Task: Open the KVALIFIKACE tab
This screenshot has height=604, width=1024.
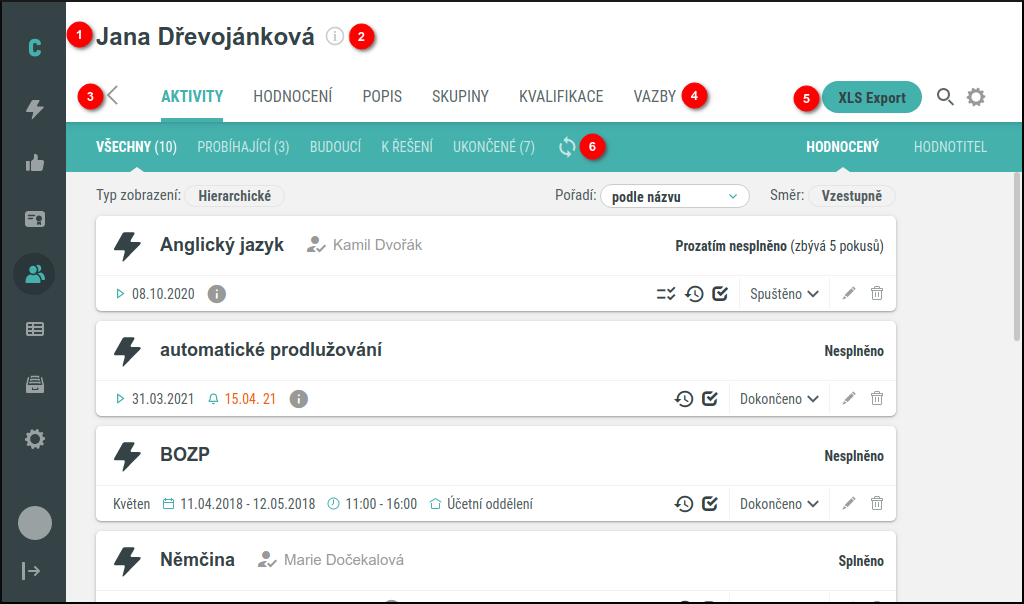Action: [561, 97]
